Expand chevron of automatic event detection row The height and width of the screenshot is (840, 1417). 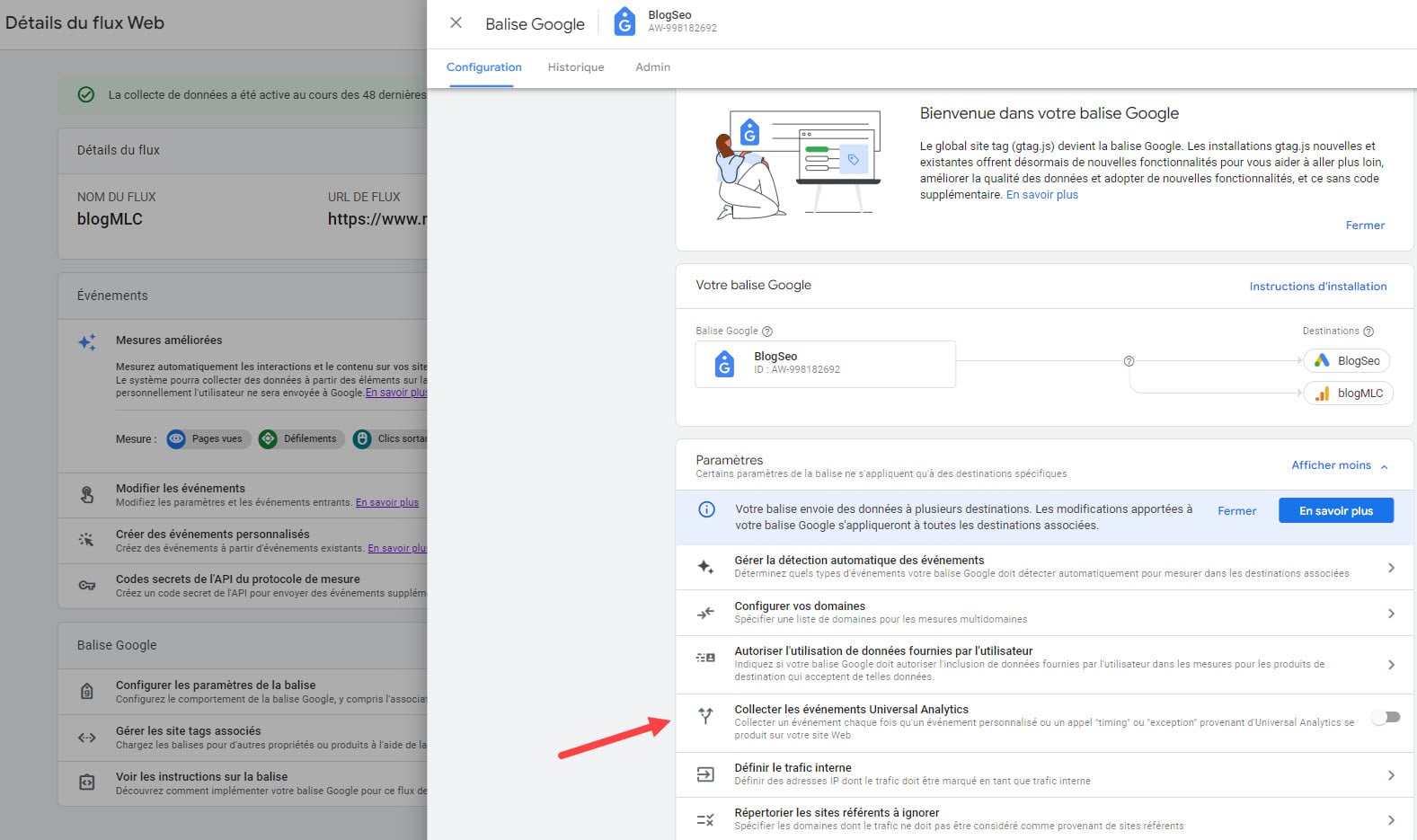click(x=1391, y=568)
